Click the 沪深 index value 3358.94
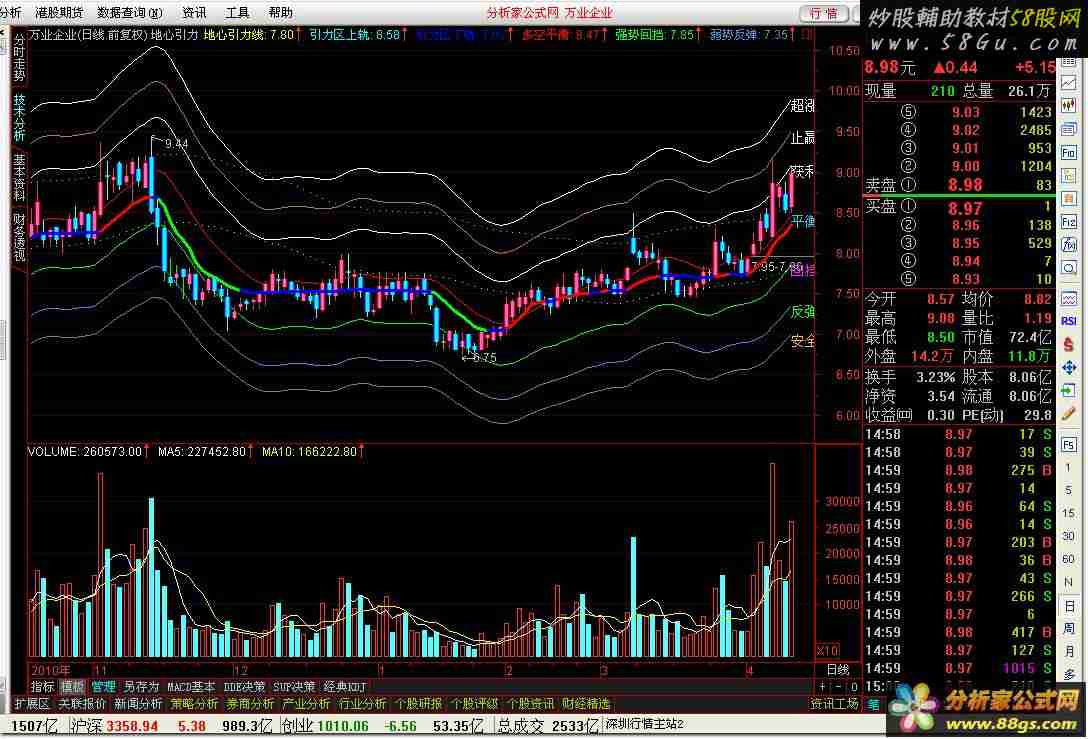 132,727
